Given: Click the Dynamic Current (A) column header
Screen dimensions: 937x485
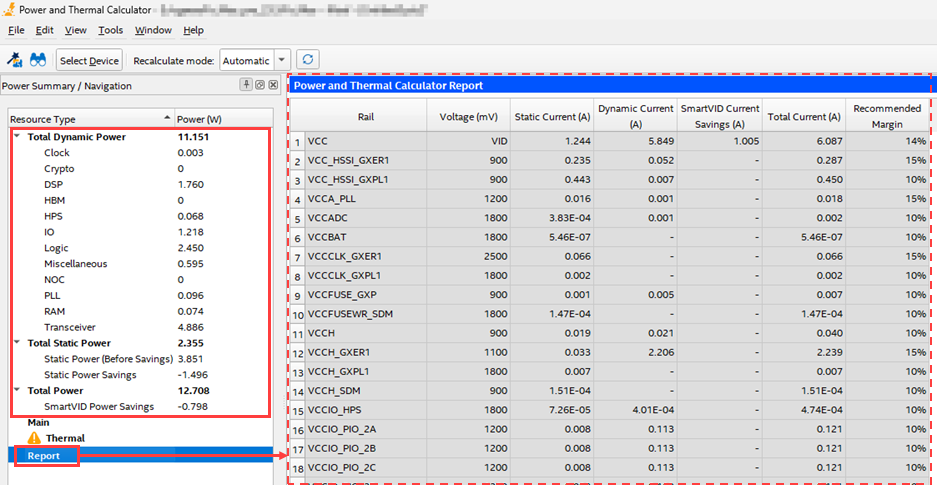Looking at the screenshot, I should 636,116.
